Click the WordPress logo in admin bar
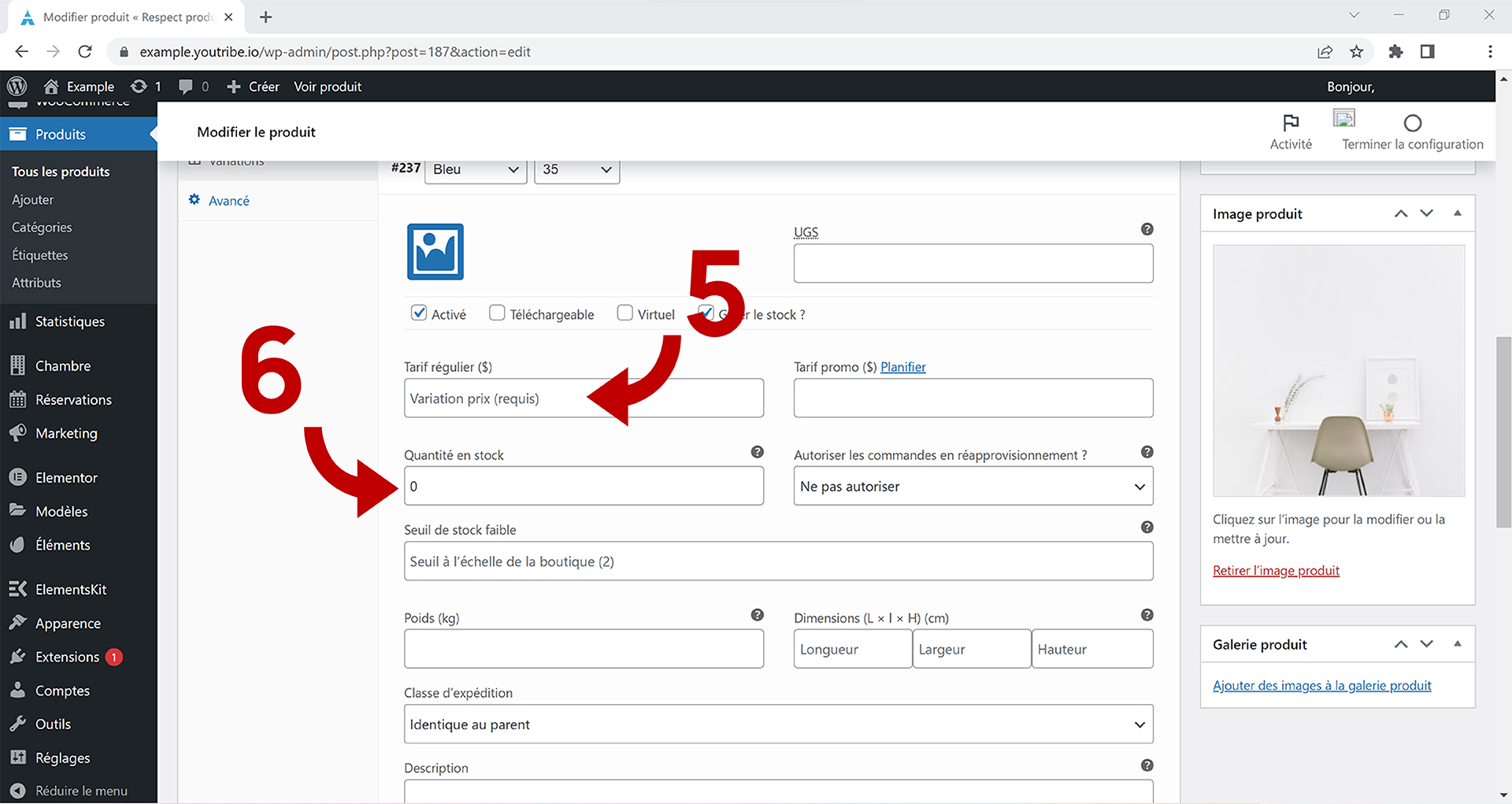The height and width of the screenshot is (804, 1512). (x=17, y=87)
